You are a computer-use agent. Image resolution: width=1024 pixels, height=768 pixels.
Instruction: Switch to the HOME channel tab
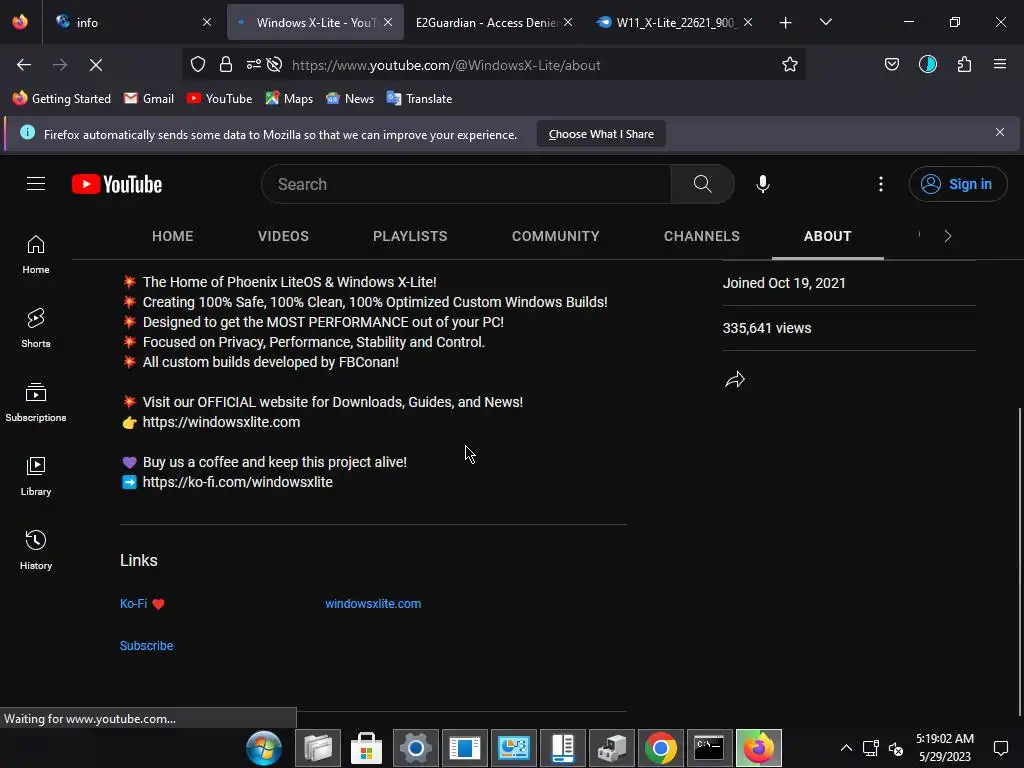click(172, 236)
